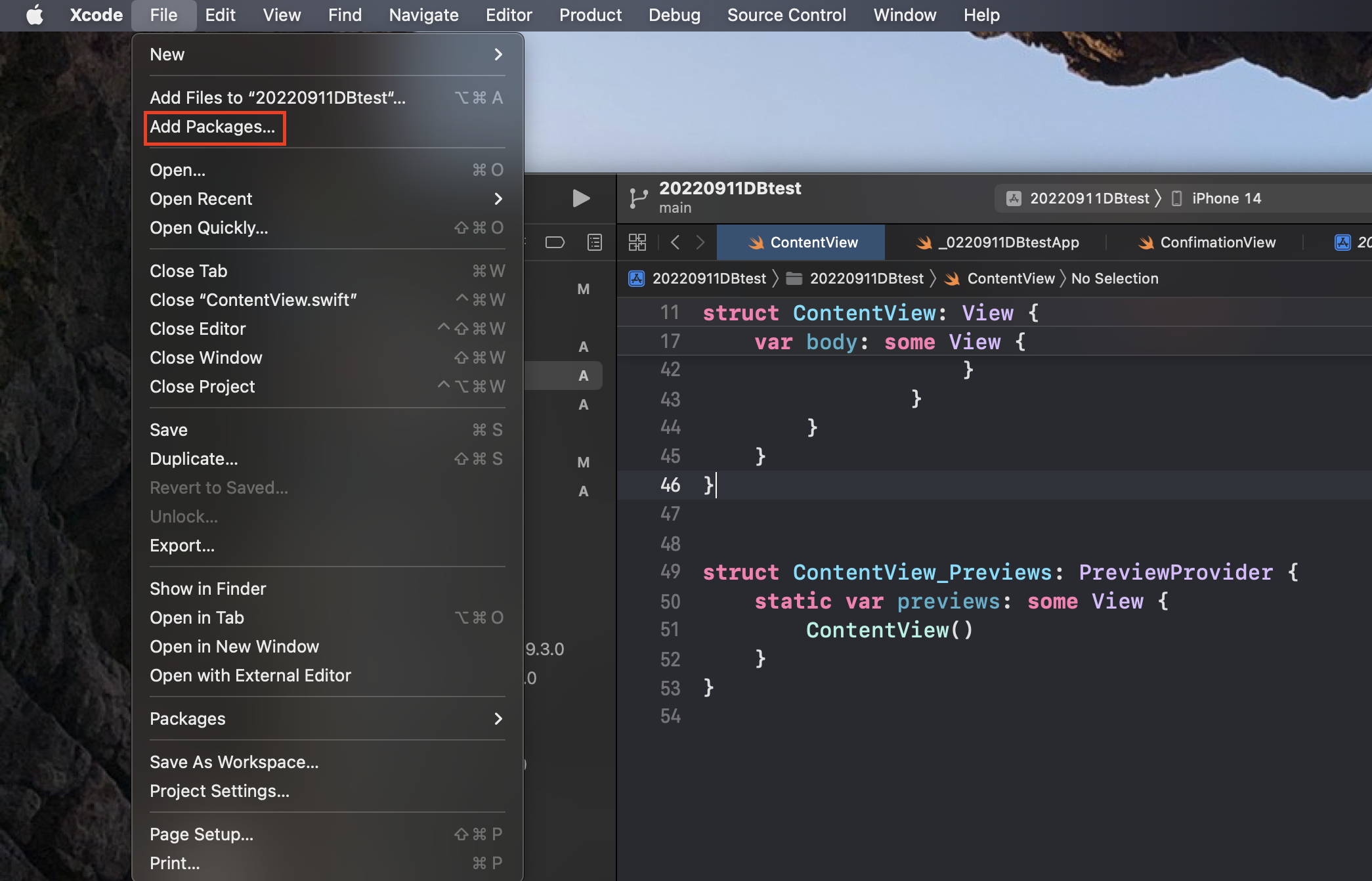Screen dimensions: 1372x881
Task: Choose Add Files to "20220911DBtest"...
Action: [327, 98]
